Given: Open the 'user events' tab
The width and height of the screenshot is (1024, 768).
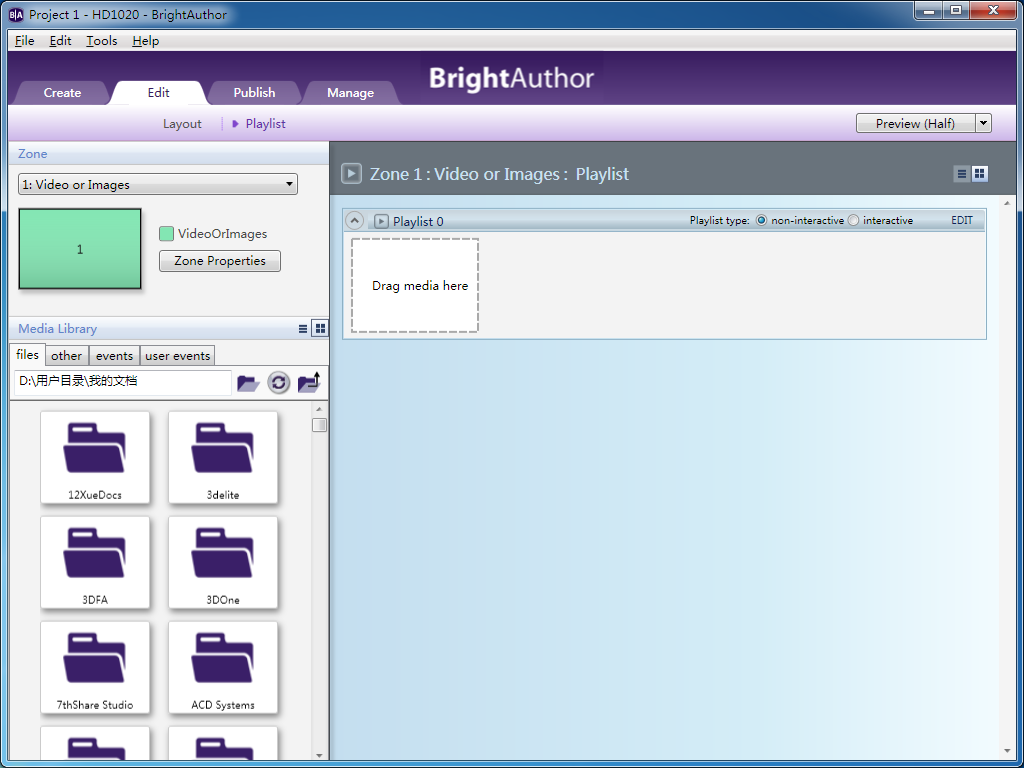Looking at the screenshot, I should pyautogui.click(x=178, y=356).
